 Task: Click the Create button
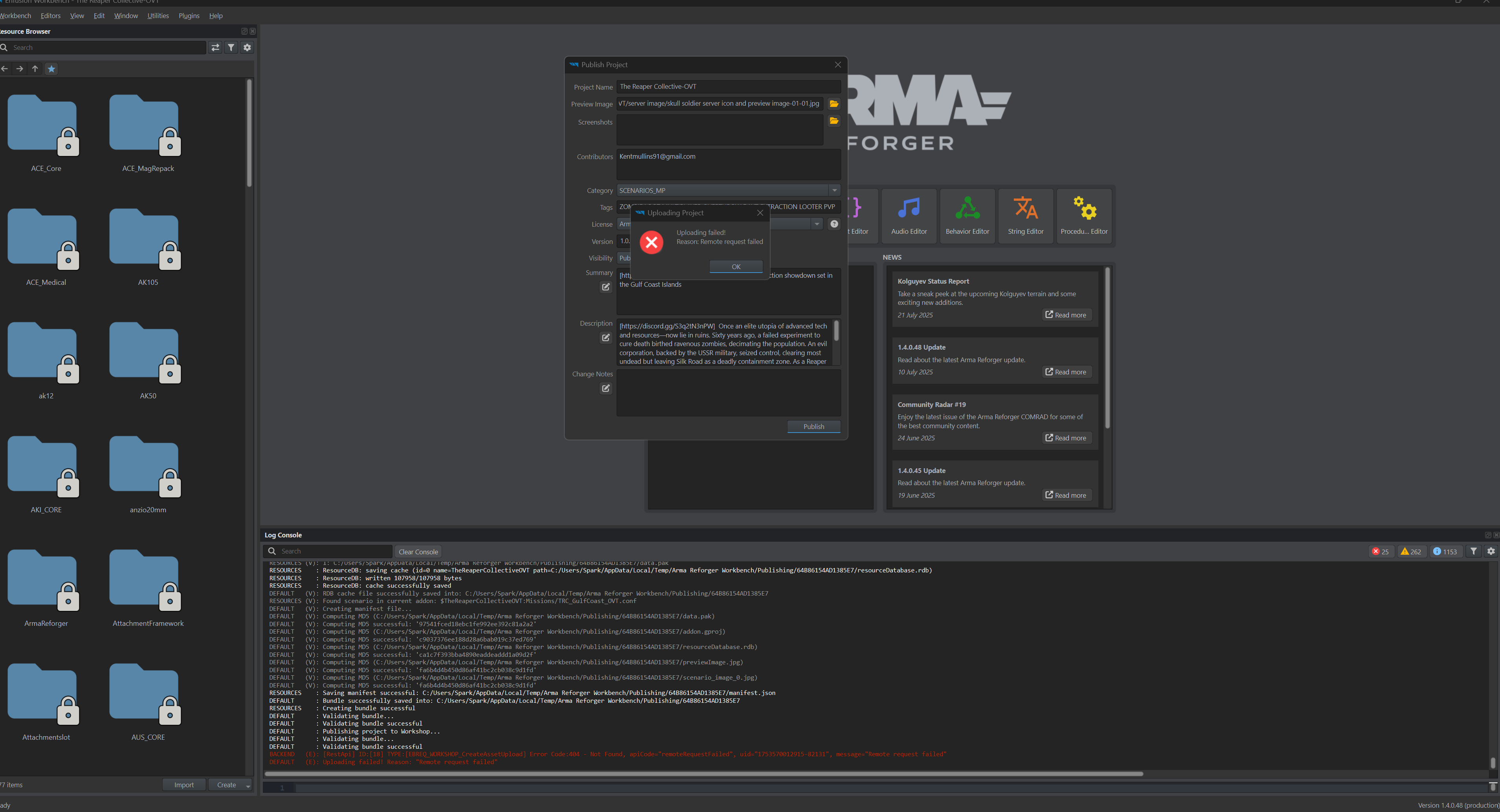pyautogui.click(x=226, y=785)
